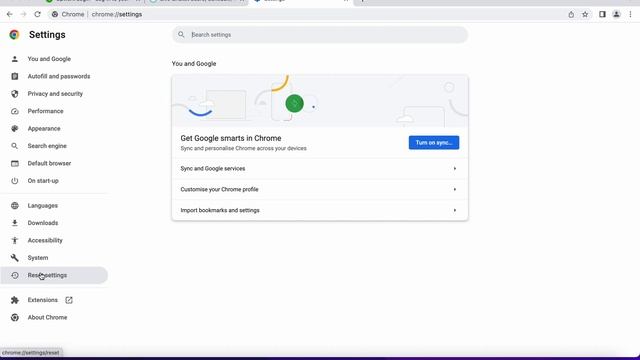This screenshot has height=360, width=640.
Task: Click the power icon for On start-up
Action: coord(15,181)
